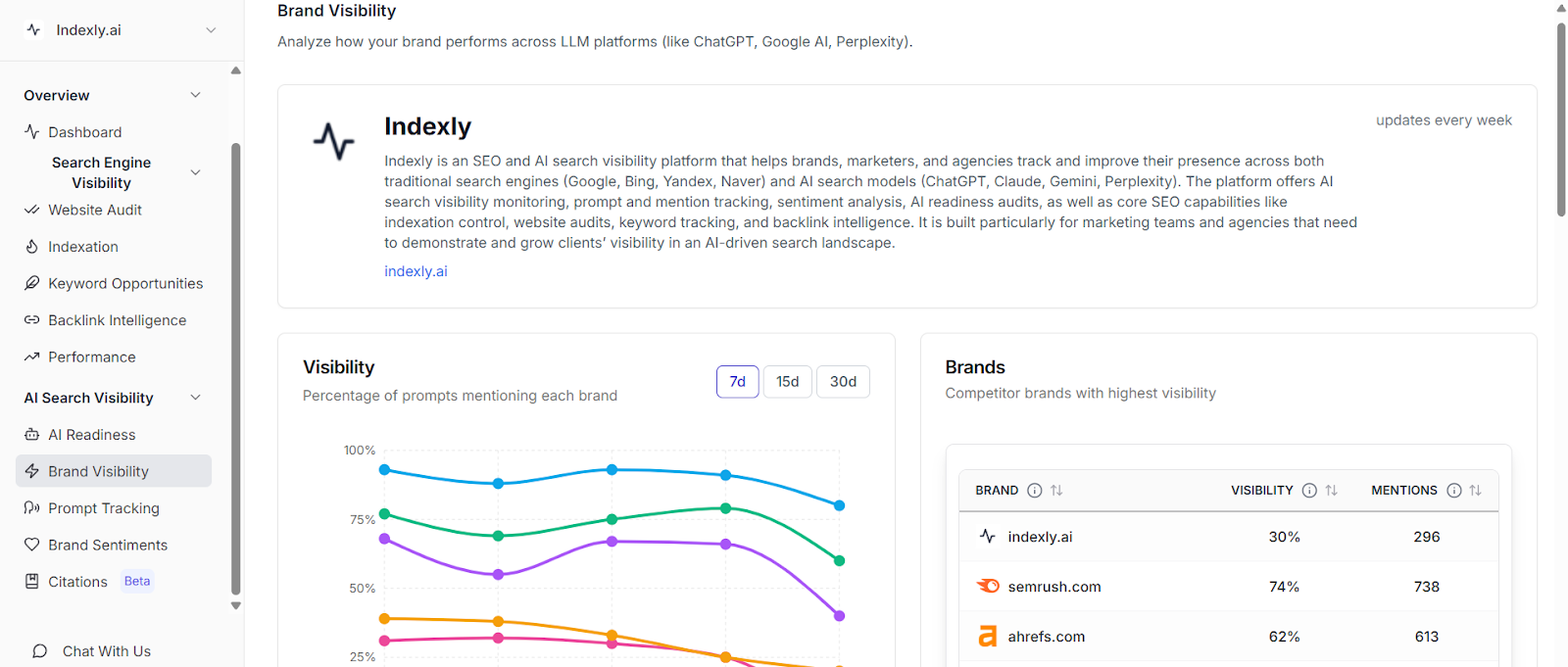This screenshot has height=667, width=1568.
Task: Click the AI Readiness robot icon
Action: point(31,435)
